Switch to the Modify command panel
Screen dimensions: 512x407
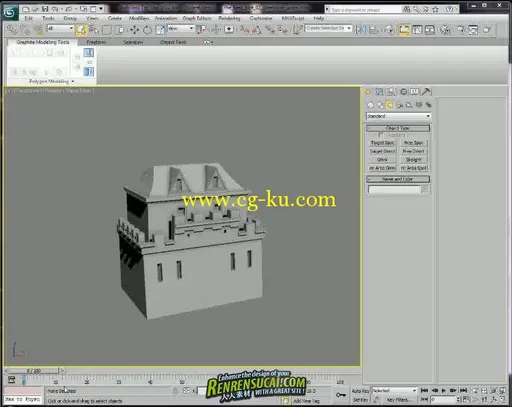point(380,92)
